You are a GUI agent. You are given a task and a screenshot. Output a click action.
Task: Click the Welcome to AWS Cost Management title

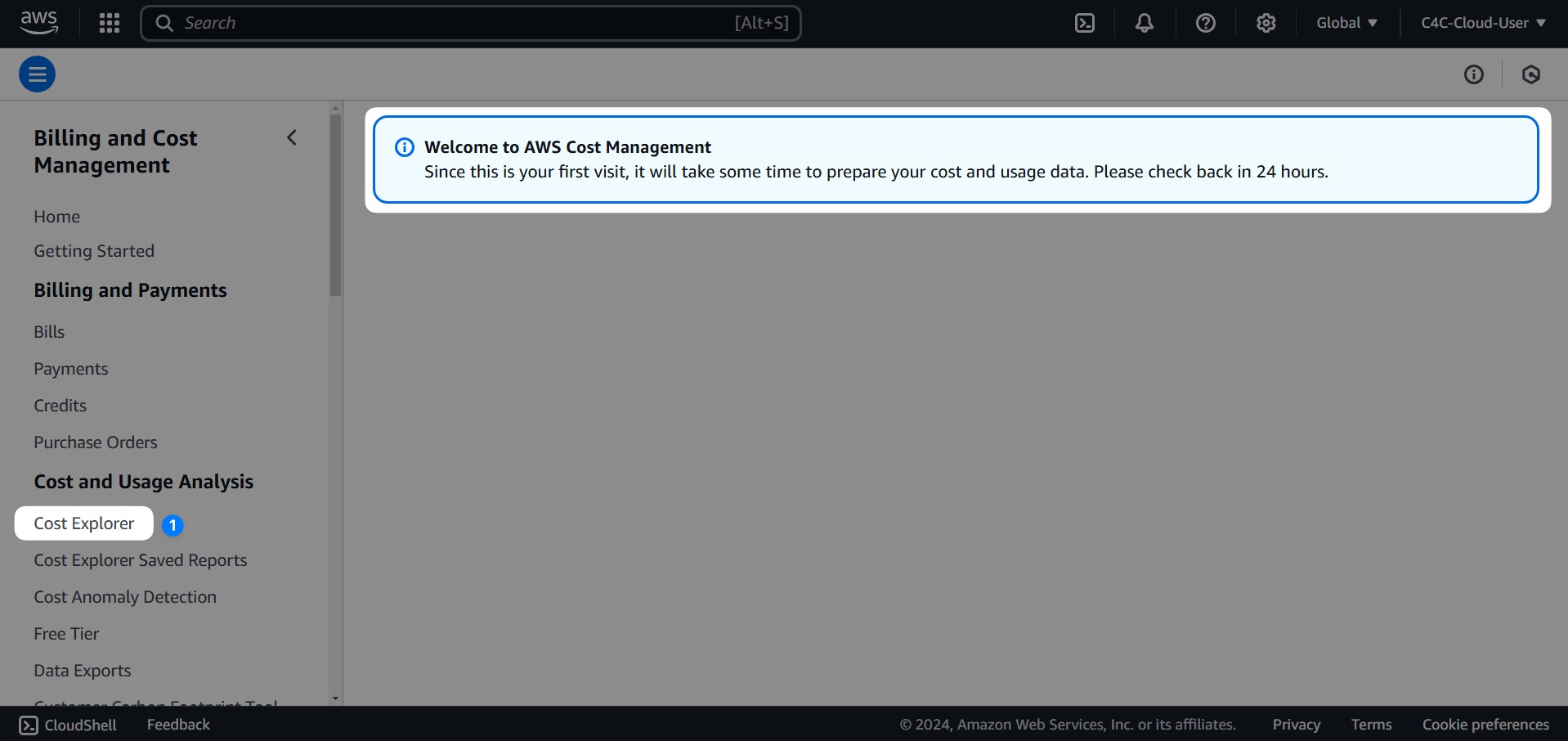pyautogui.click(x=568, y=147)
